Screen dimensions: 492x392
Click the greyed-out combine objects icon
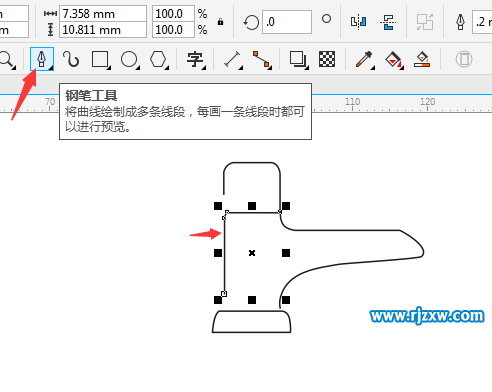(x=425, y=22)
